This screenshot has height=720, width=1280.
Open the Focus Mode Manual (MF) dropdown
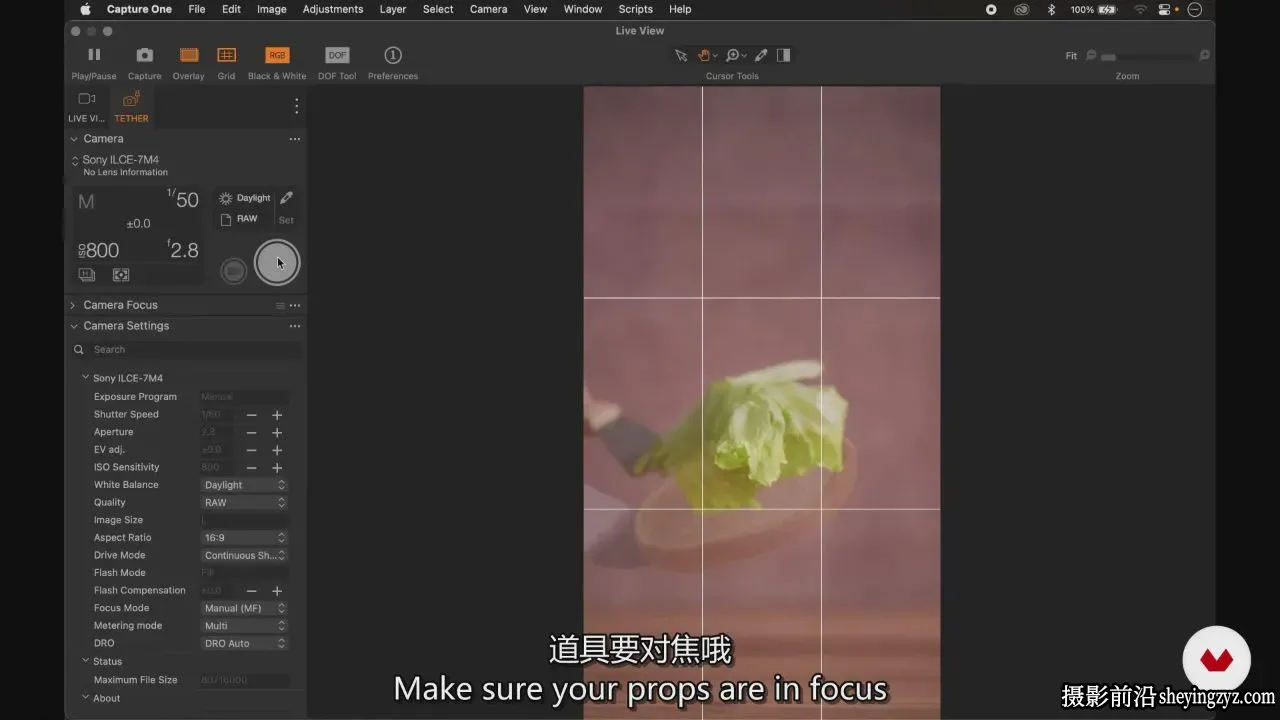pyautogui.click(x=245, y=608)
